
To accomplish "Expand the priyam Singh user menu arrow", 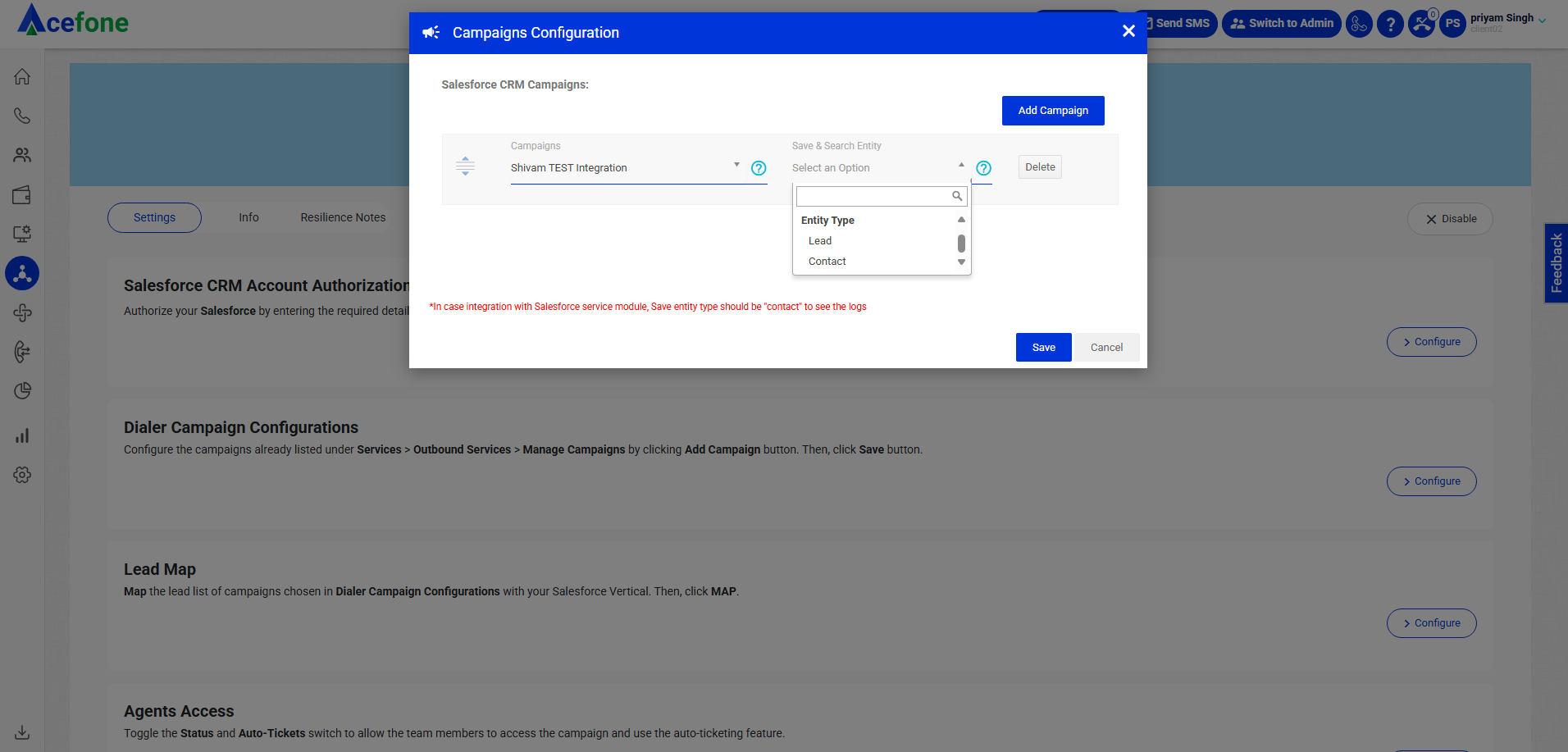I will coord(1543,21).
